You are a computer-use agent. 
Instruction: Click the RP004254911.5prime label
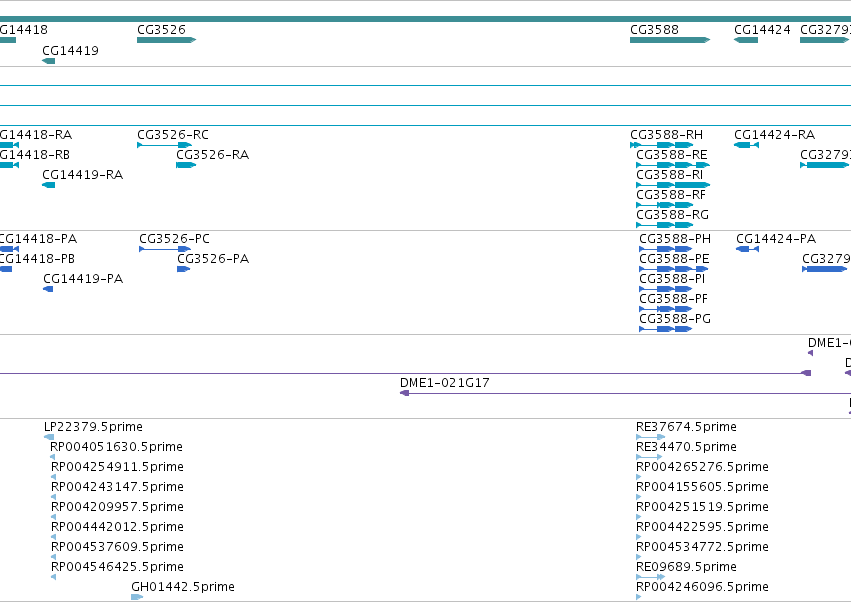pos(117,467)
